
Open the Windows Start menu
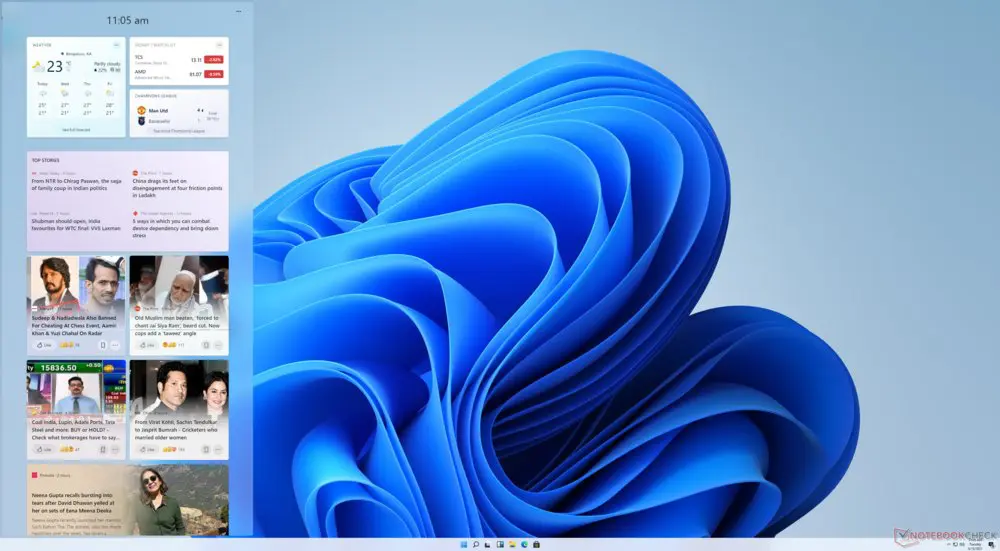point(462,544)
